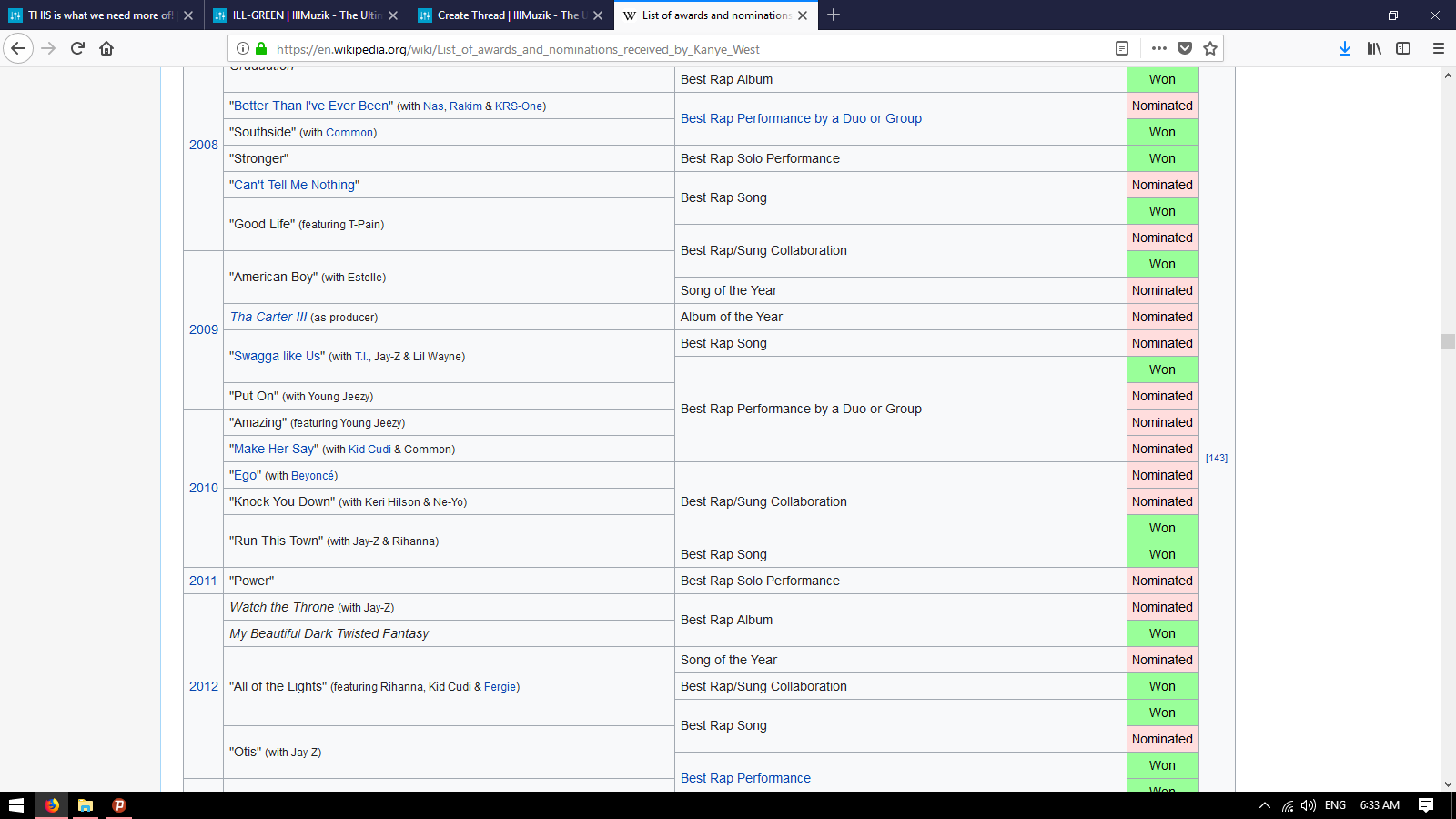This screenshot has height=819, width=1456.
Task: View the secure connection padlock details
Action: [262, 48]
